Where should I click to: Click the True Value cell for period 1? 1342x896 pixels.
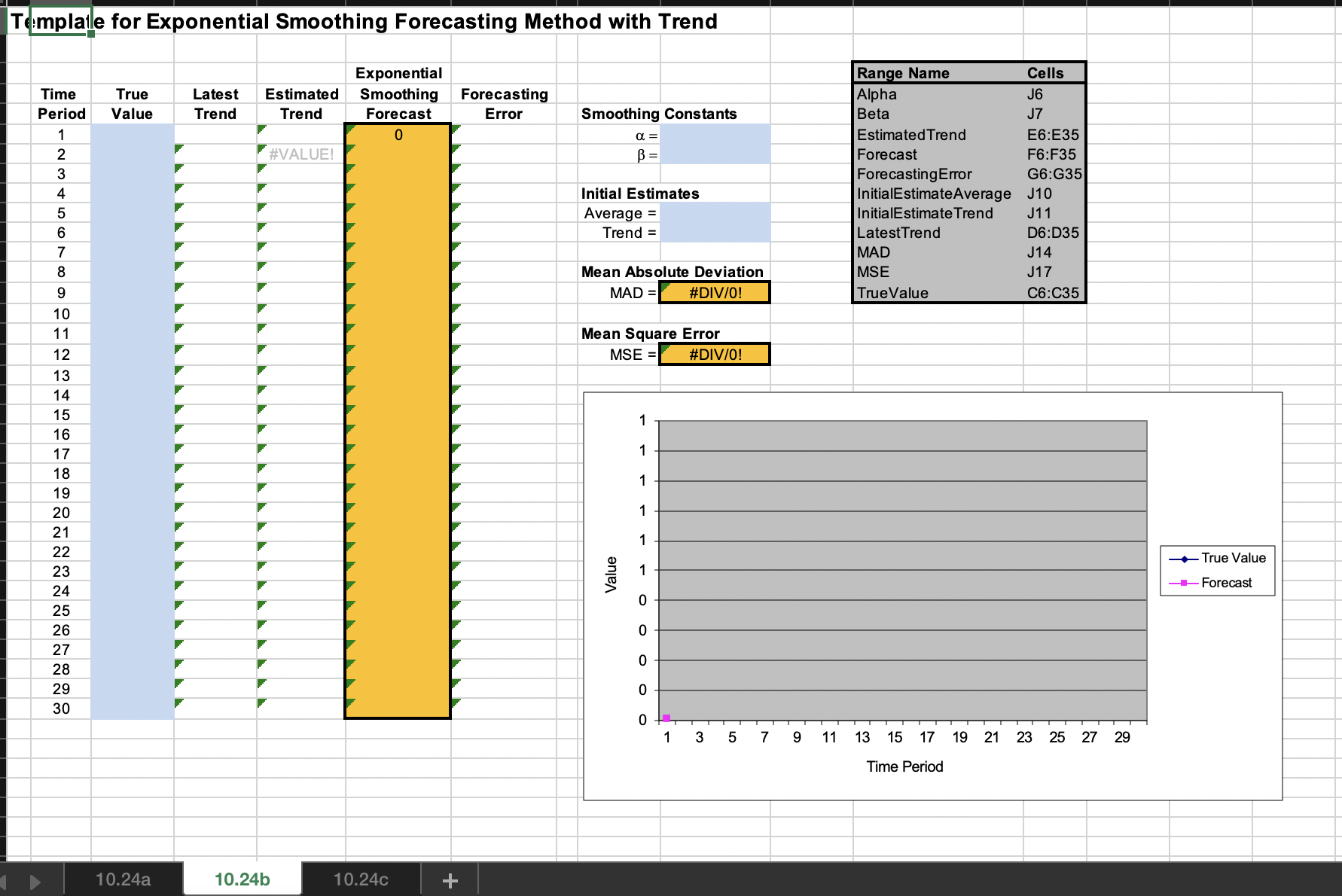pyautogui.click(x=133, y=135)
